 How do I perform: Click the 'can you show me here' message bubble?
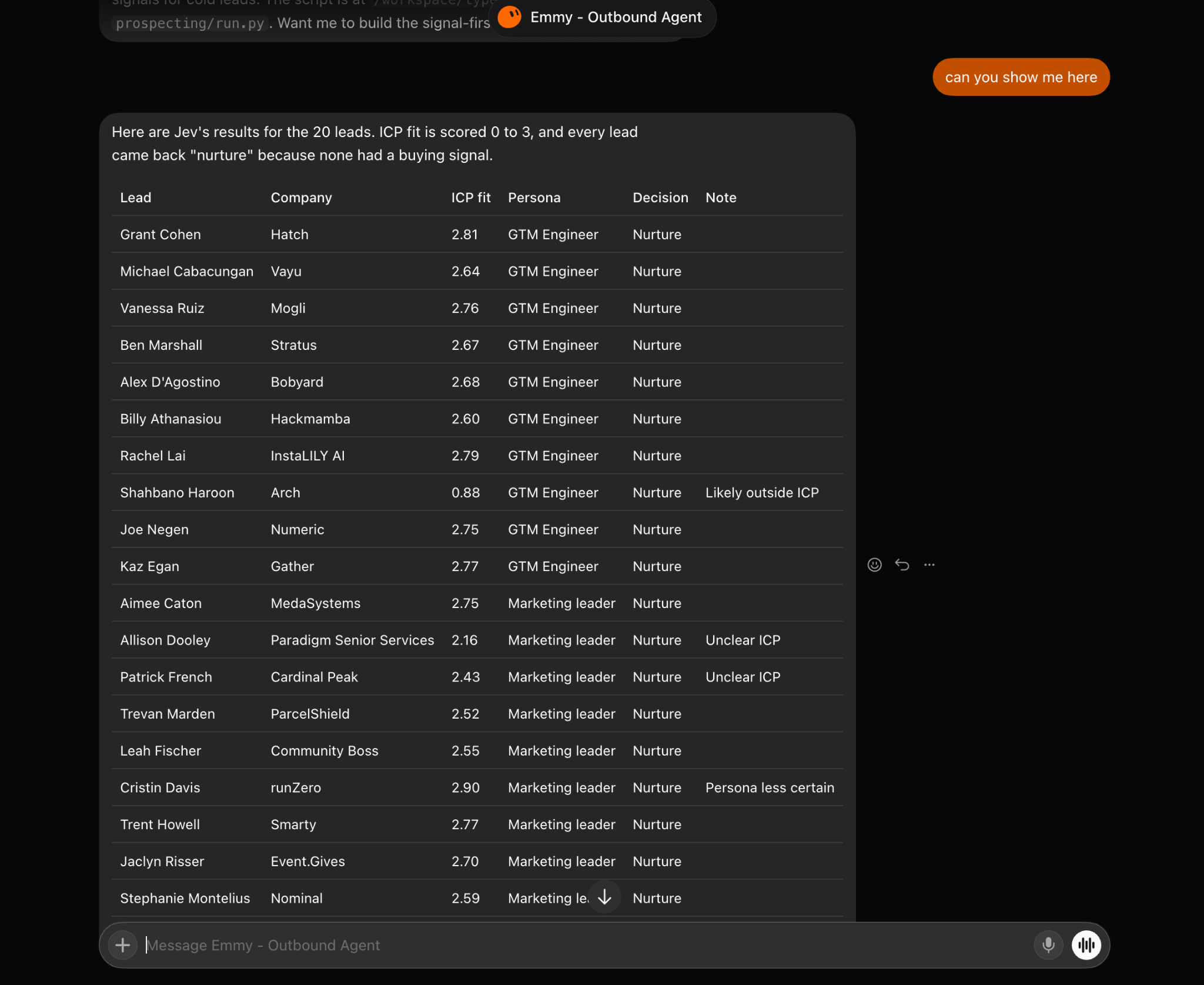point(1021,77)
